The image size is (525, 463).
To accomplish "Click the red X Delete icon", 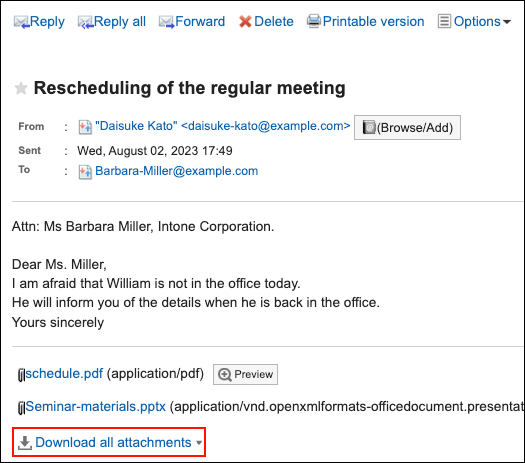I will pos(245,22).
